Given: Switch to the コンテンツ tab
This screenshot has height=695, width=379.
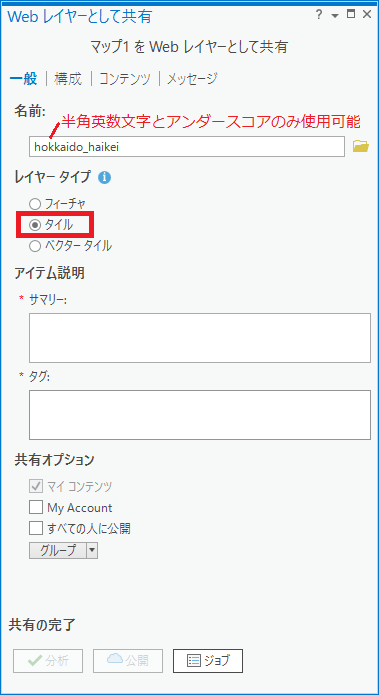Looking at the screenshot, I should coord(125,79).
